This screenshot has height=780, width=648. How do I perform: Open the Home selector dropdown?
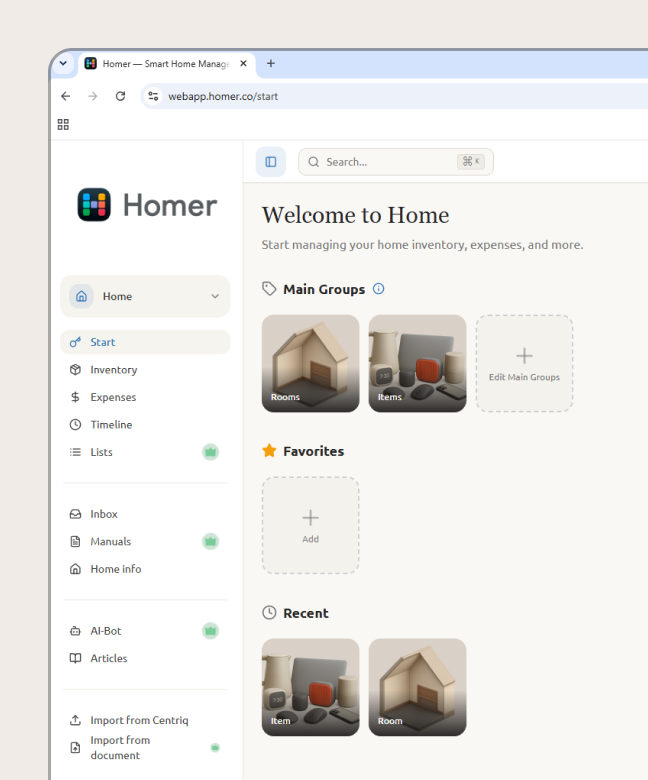point(145,296)
